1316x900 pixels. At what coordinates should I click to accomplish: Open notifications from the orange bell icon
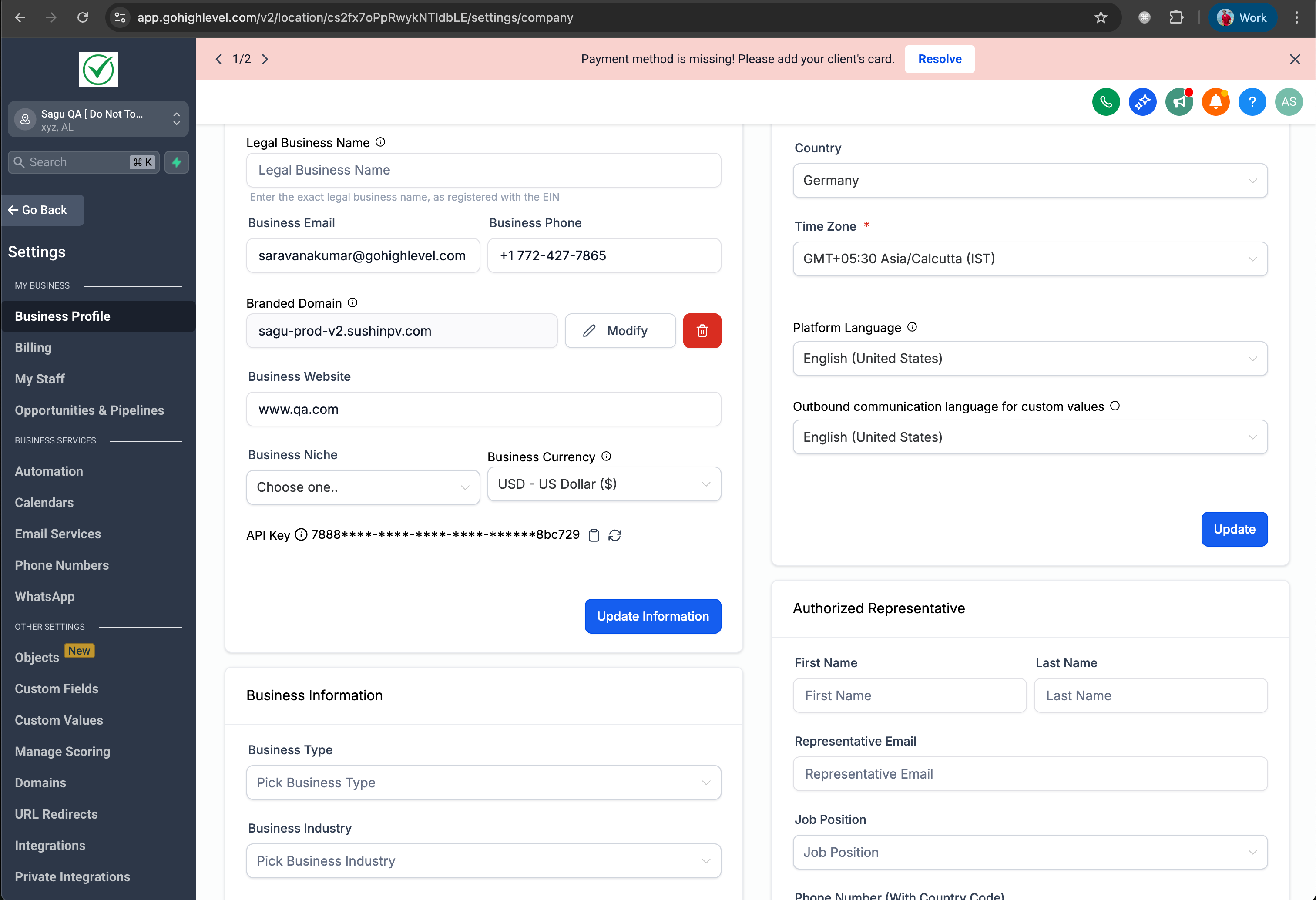pos(1216,102)
